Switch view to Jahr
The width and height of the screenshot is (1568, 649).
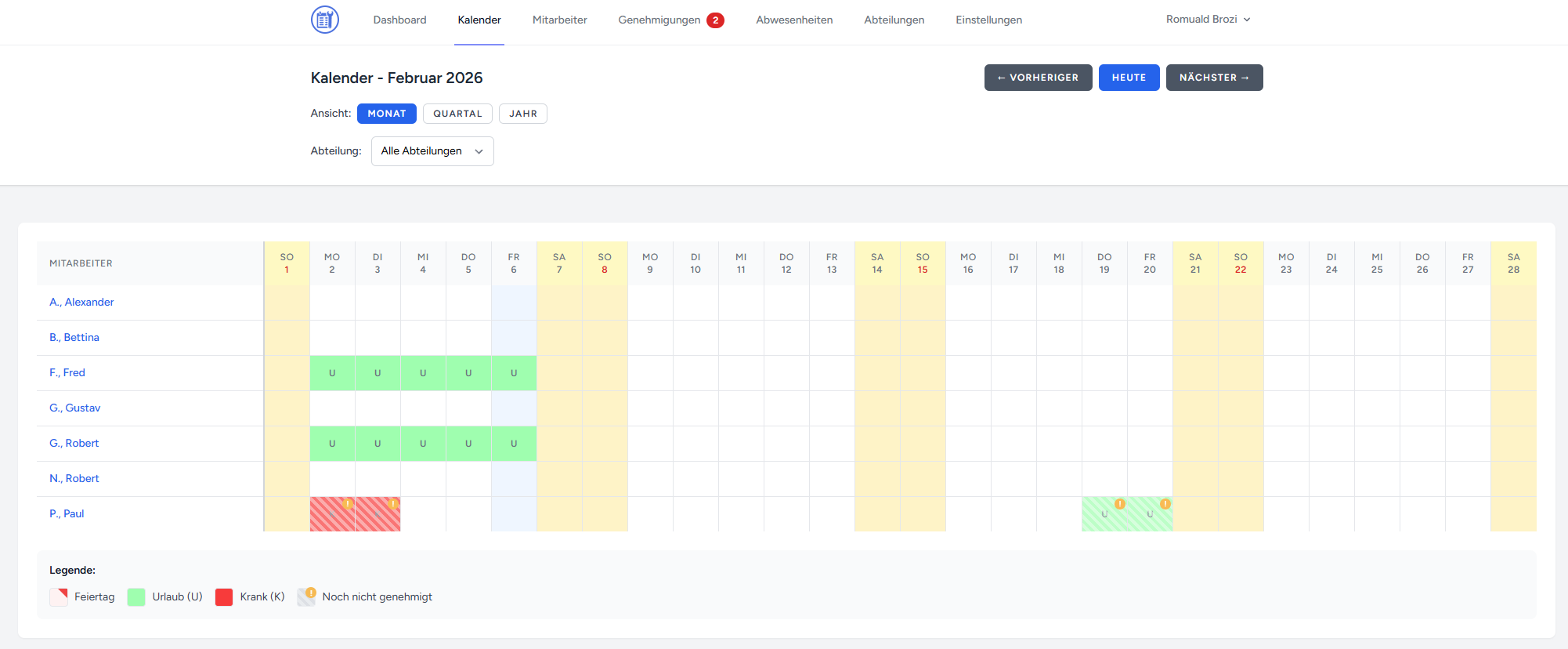tap(522, 114)
